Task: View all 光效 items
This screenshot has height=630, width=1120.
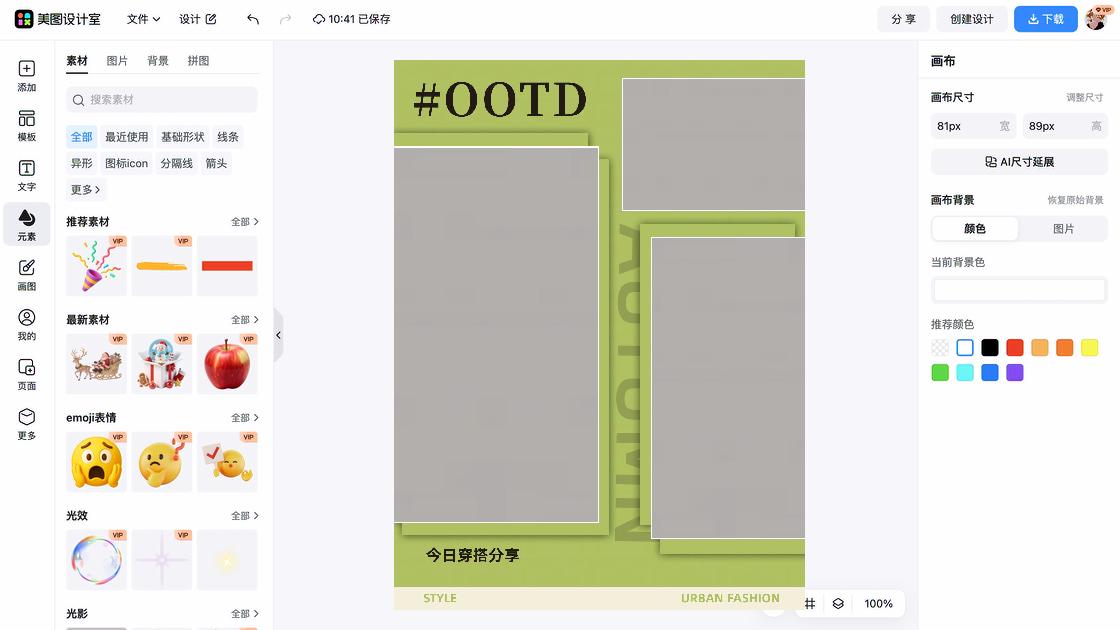Action: 244,516
